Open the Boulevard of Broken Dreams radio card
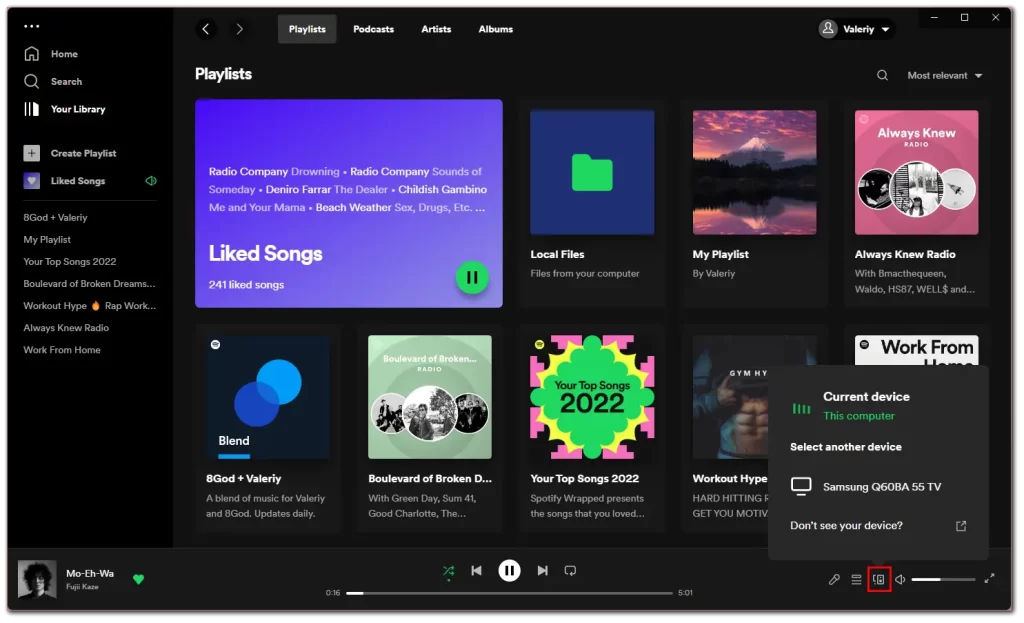Image resolution: width=1024 pixels, height=623 pixels. [430, 428]
